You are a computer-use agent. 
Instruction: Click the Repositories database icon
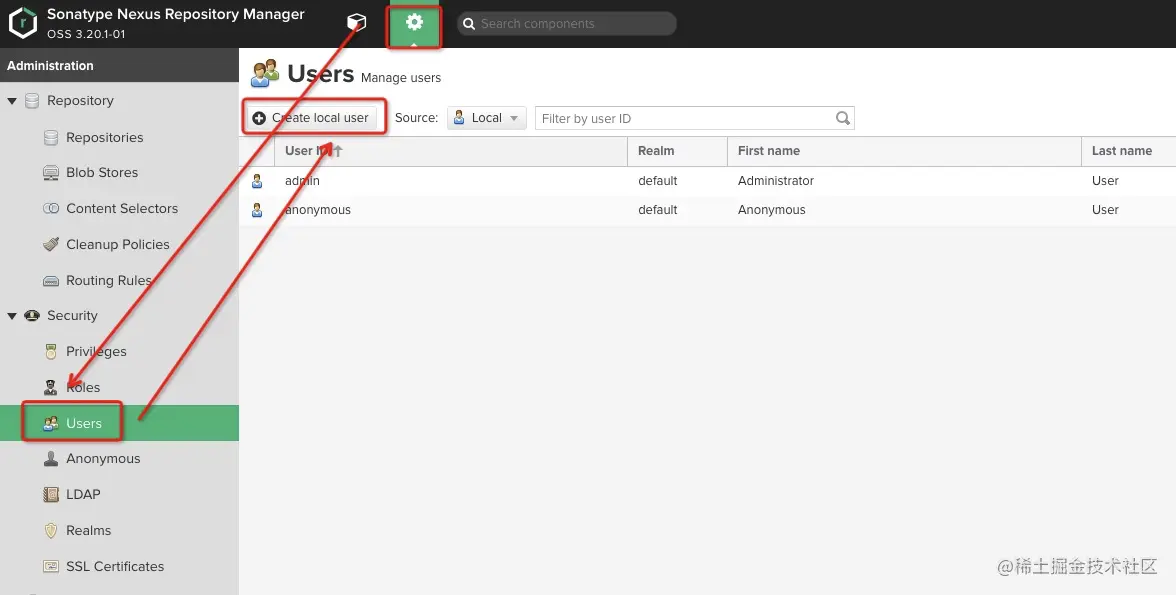pyautogui.click(x=51, y=137)
